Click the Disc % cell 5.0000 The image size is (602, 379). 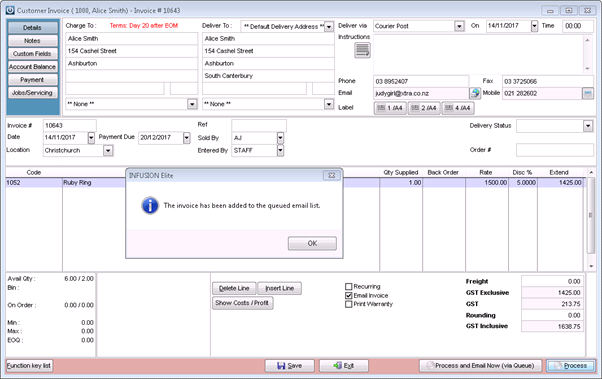point(523,183)
